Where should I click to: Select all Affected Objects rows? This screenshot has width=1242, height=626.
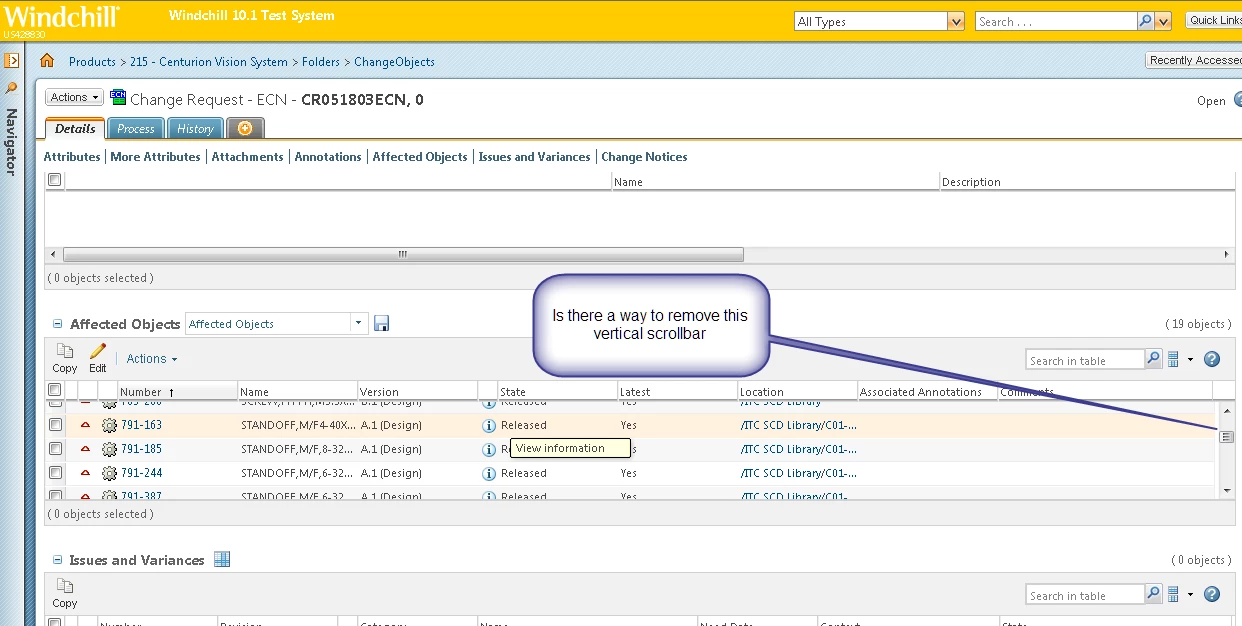55,390
